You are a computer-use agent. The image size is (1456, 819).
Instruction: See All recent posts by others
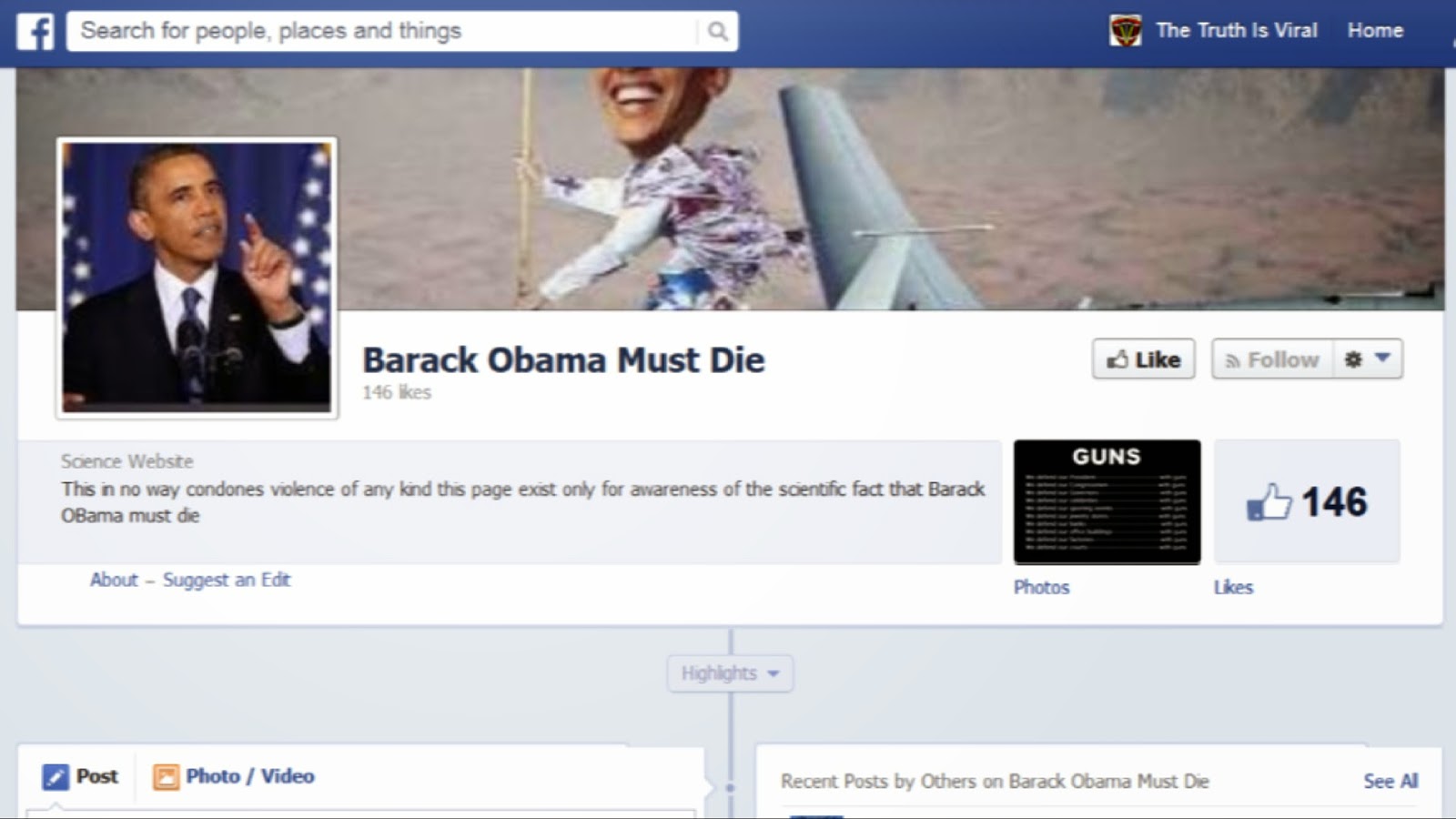pyautogui.click(x=1390, y=781)
